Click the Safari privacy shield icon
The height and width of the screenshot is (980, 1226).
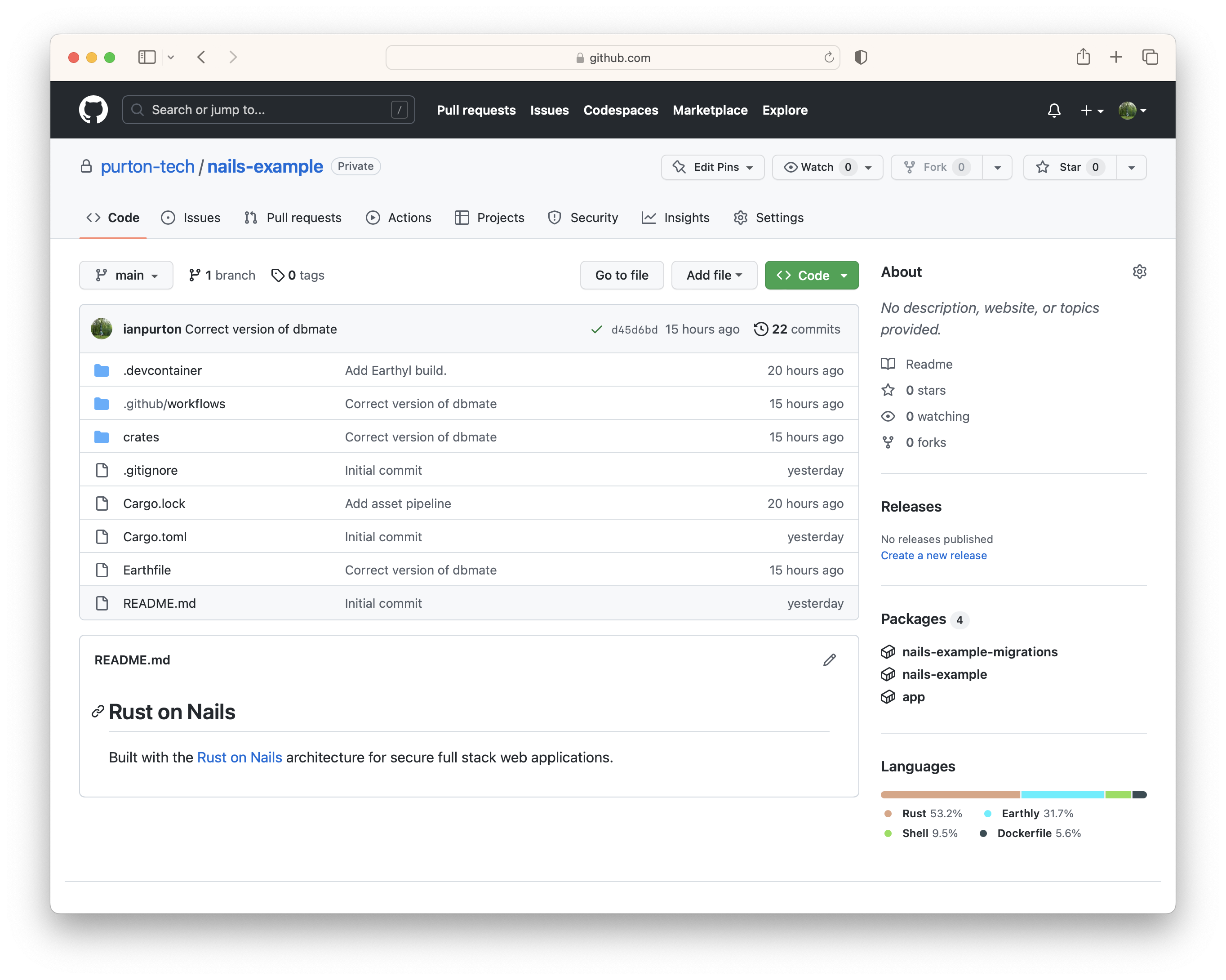(860, 58)
